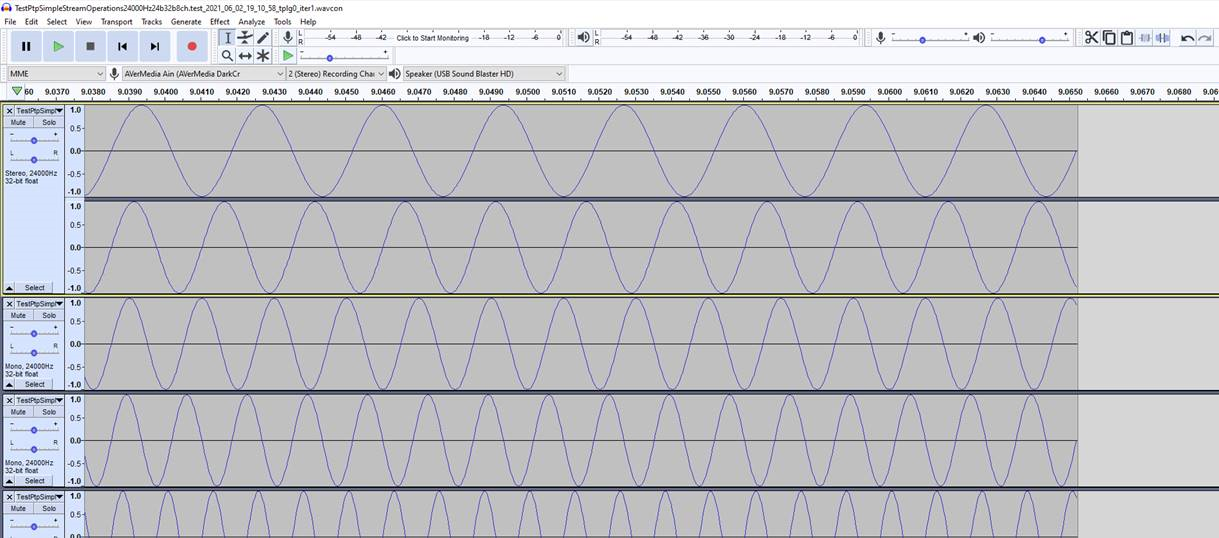Open the File menu
This screenshot has height=538, width=1219.
(10, 21)
